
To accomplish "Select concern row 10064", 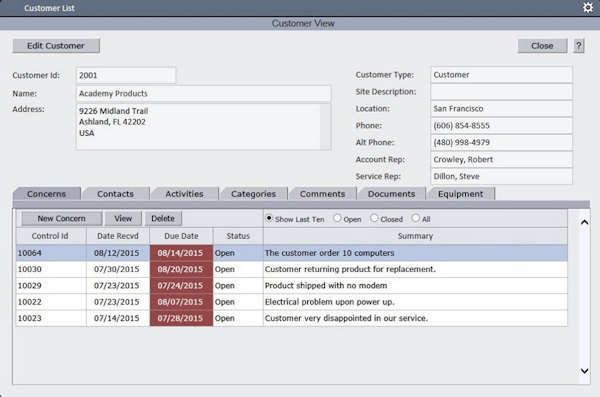I will click(x=292, y=253).
